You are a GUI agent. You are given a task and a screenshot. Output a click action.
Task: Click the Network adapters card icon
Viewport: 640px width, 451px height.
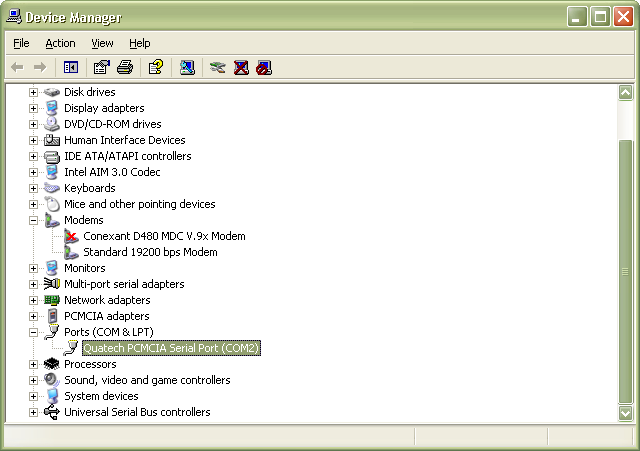point(52,300)
